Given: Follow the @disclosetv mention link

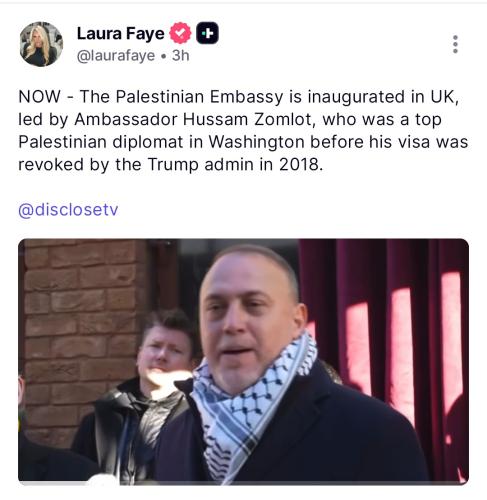Looking at the screenshot, I should pos(68,210).
